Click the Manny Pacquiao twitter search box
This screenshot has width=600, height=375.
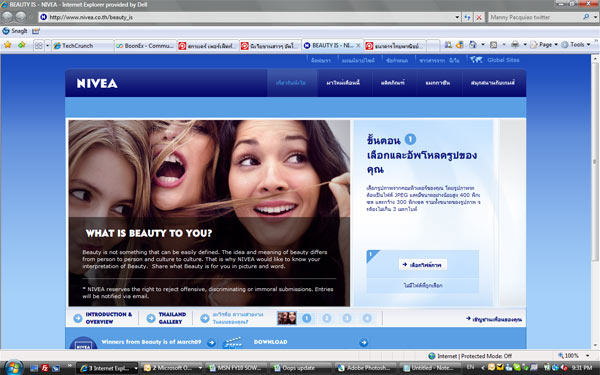pos(535,17)
